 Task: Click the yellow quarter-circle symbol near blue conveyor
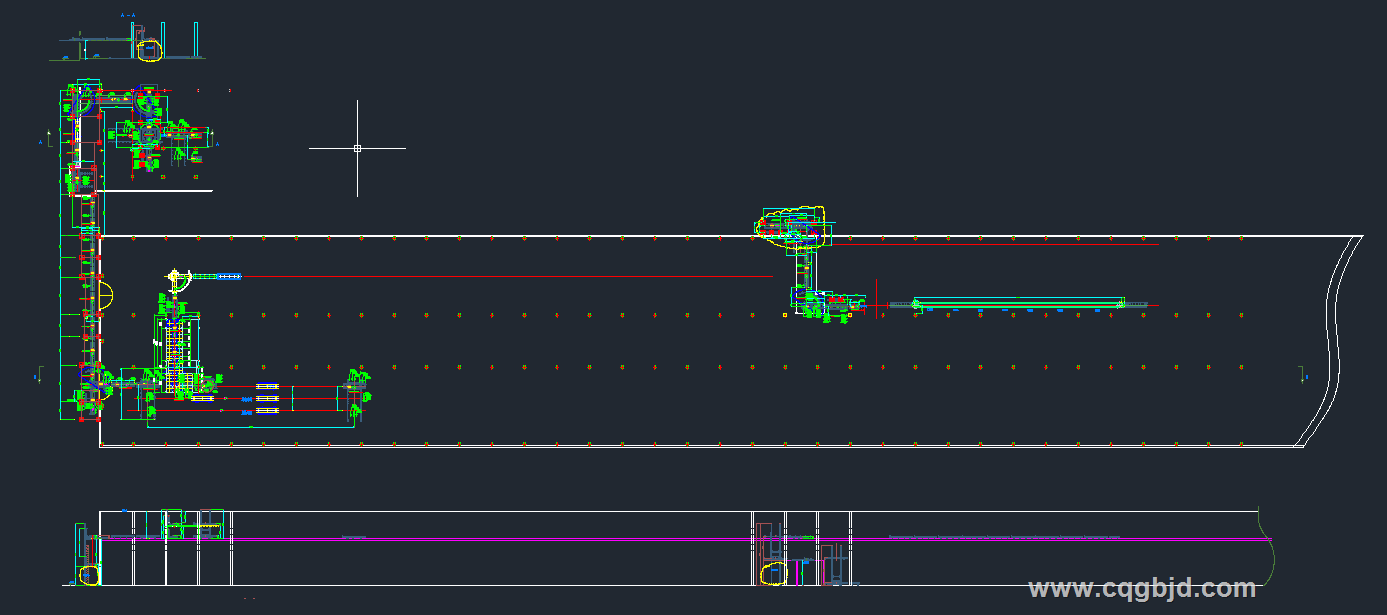[x=177, y=277]
